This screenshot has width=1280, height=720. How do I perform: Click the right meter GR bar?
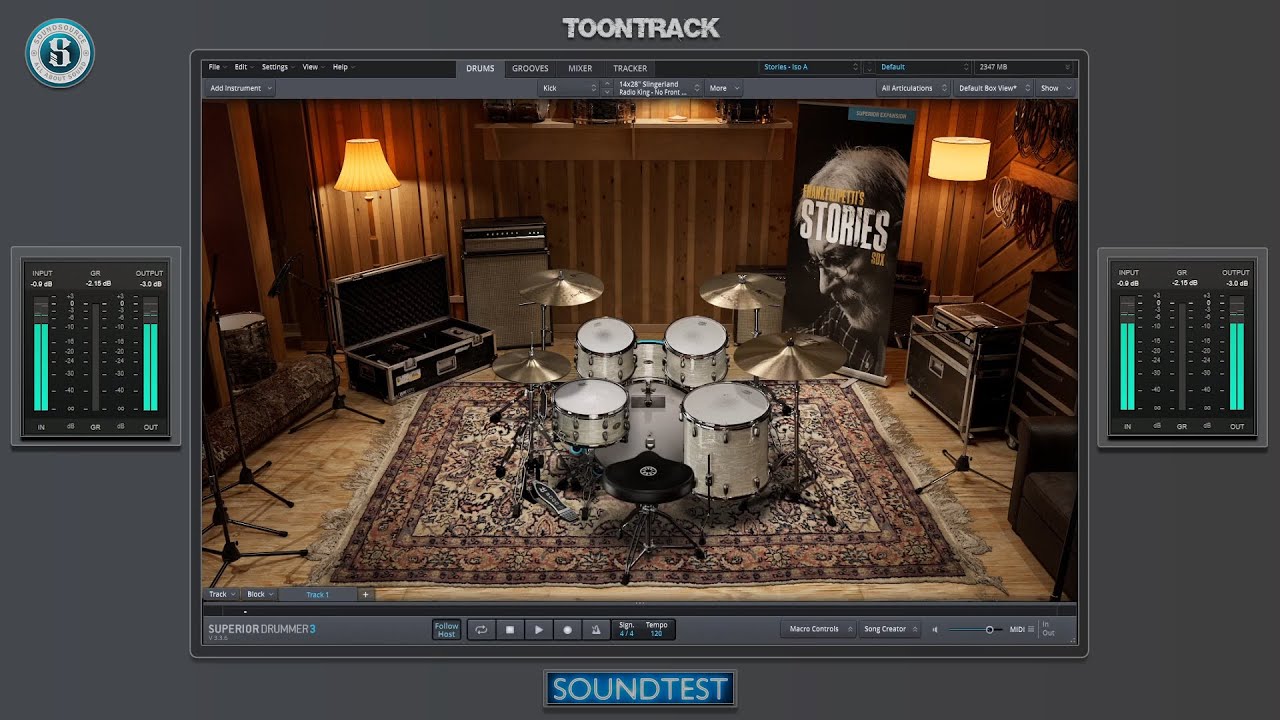1182,357
